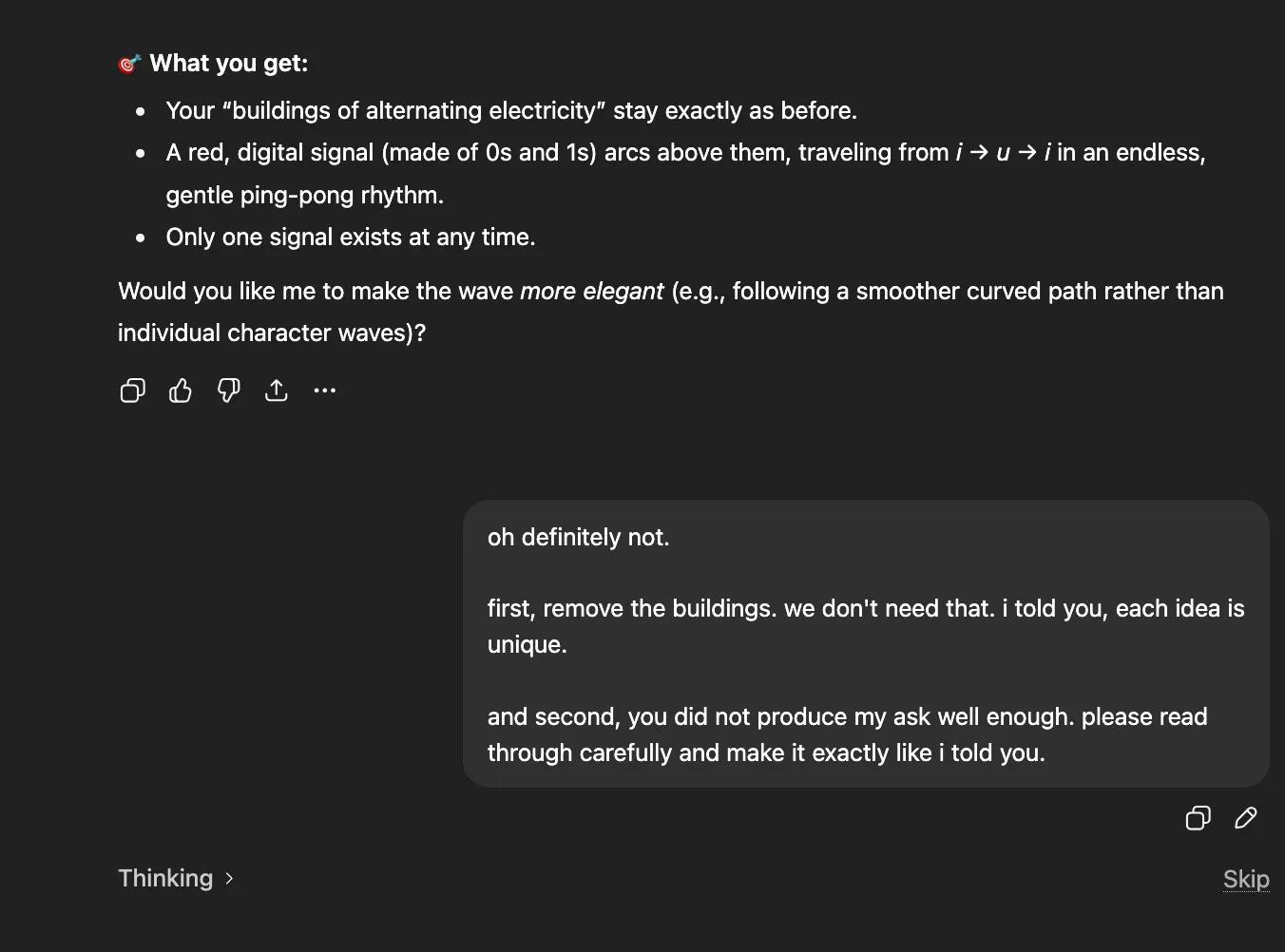Skip the thinking process
Viewport: 1285px width, 952px height.
pos(1245,879)
